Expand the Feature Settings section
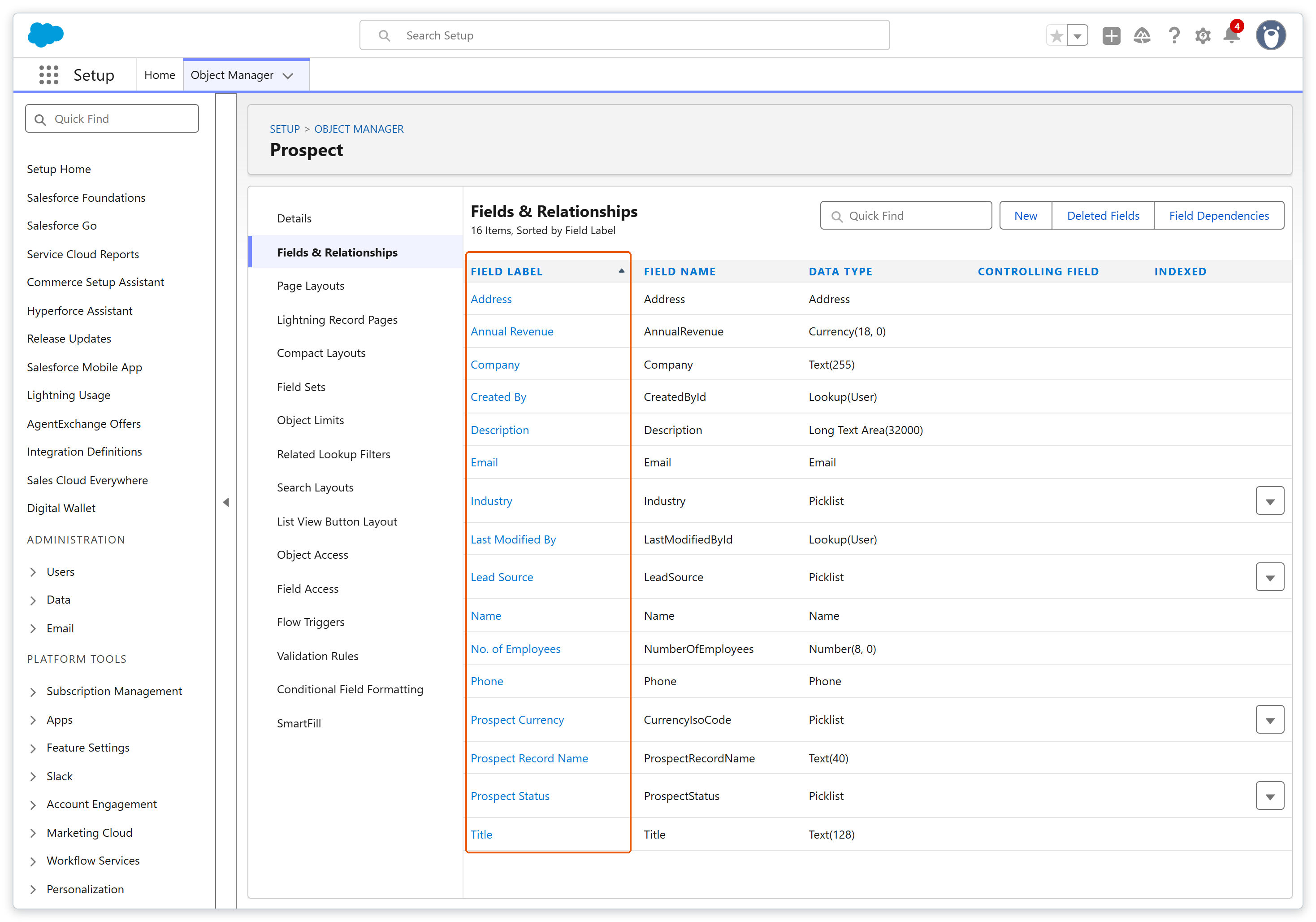Viewport: 1316px width, 922px height. tap(33, 748)
